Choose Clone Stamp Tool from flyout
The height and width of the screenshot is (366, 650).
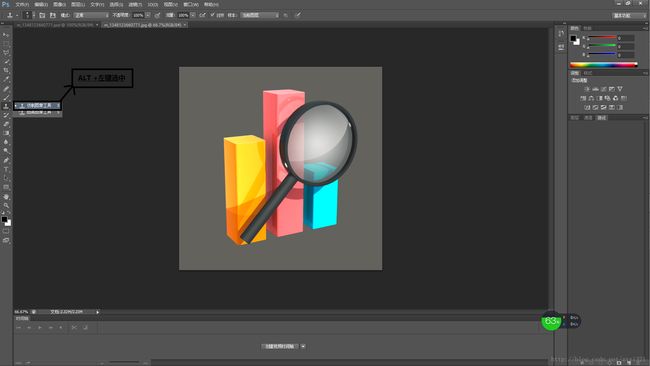coord(37,106)
